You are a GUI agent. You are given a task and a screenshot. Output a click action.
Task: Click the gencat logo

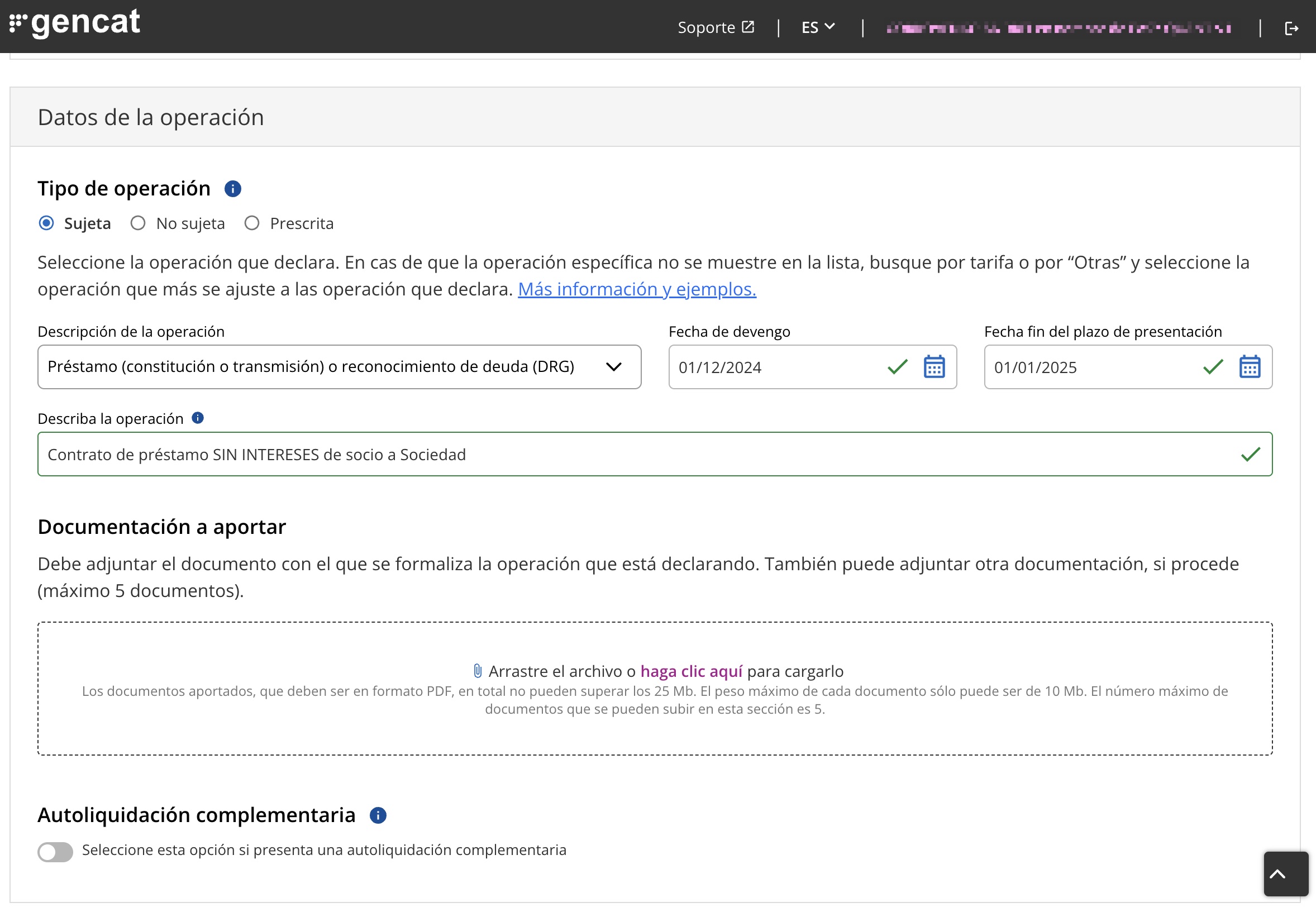tap(75, 23)
